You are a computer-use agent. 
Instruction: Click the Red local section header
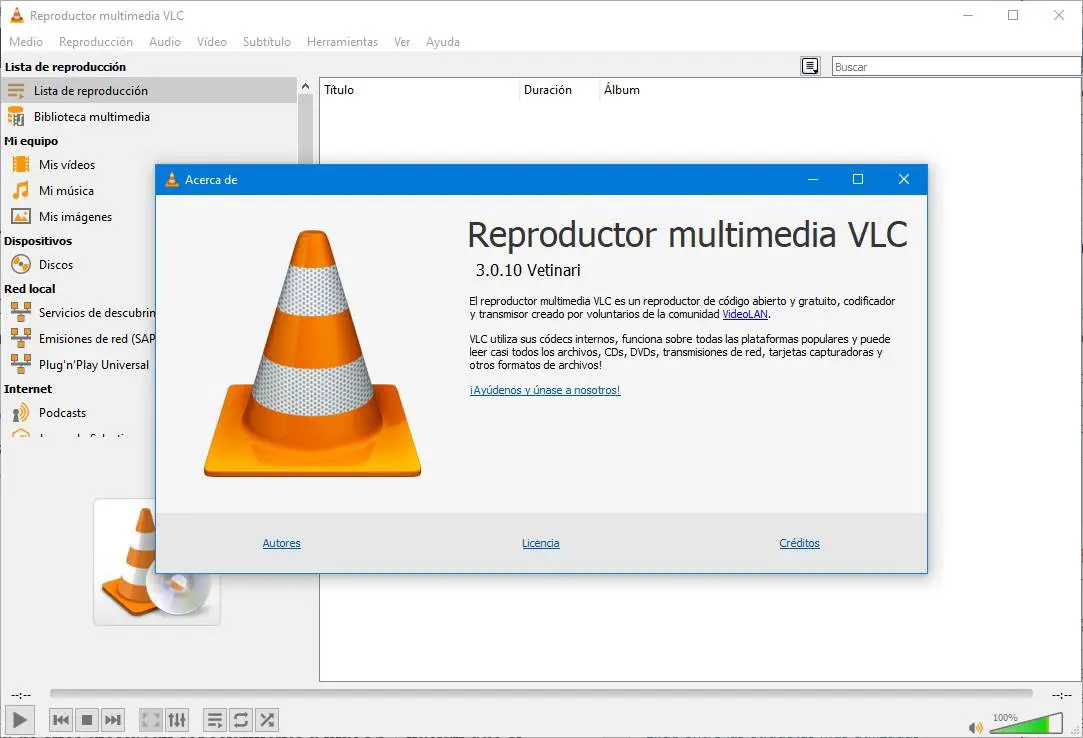pos(30,289)
